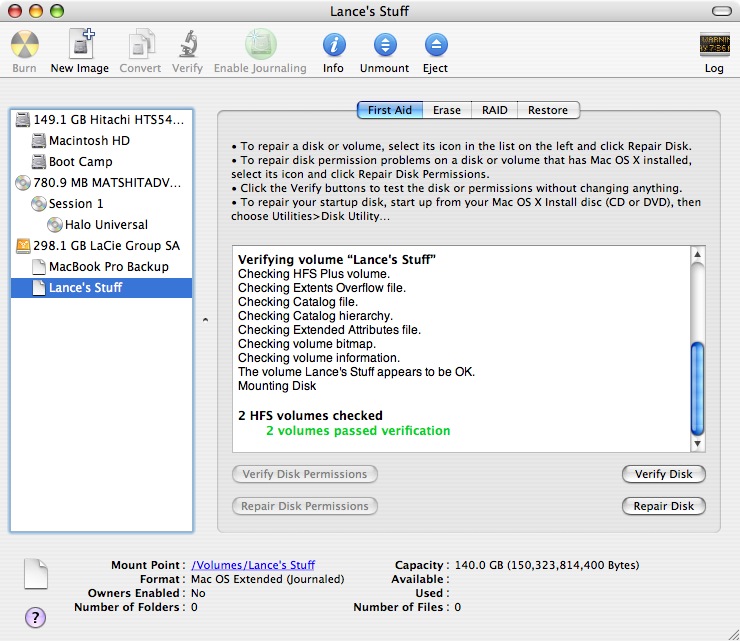The height and width of the screenshot is (641, 740).
Task: Click 'Checking Extents Overflow file.' log line
Action: pyautogui.click(x=322, y=288)
